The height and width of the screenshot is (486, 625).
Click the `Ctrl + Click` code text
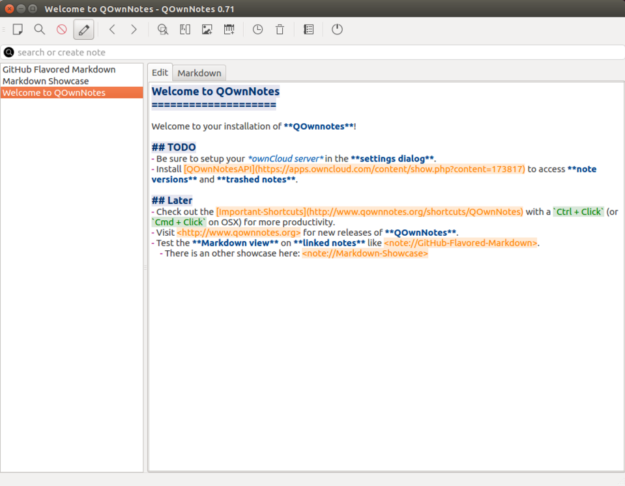click(x=578, y=212)
